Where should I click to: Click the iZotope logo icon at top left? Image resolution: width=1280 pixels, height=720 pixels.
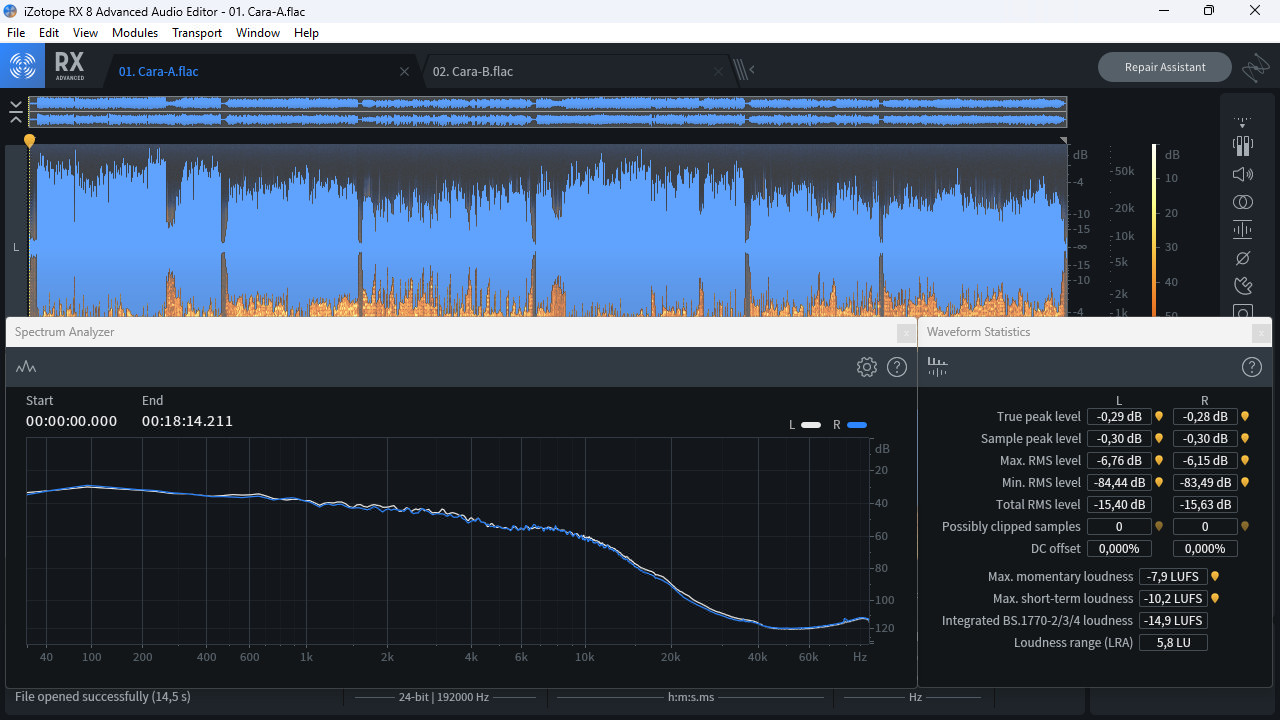coord(23,66)
